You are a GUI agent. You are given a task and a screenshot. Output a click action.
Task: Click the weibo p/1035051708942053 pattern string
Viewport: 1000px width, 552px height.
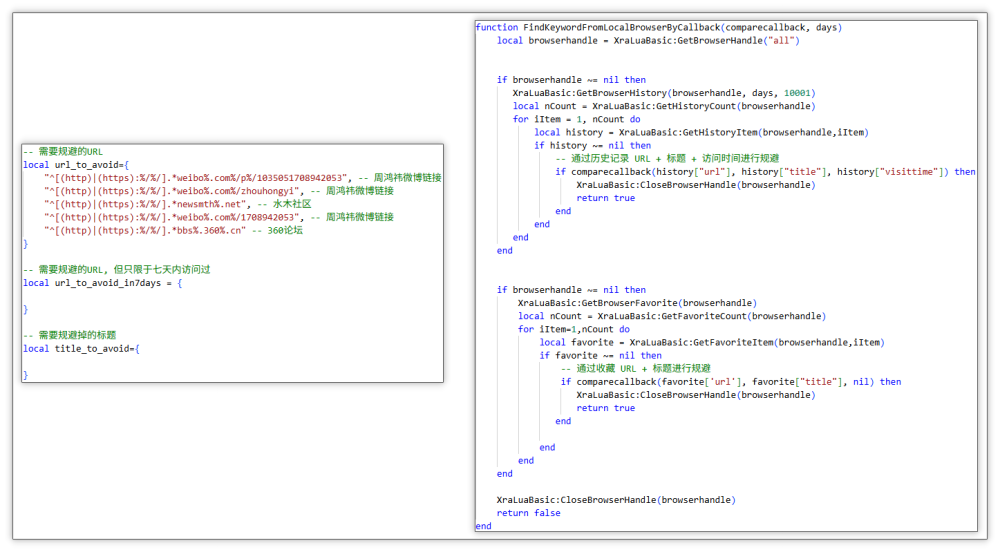(x=196, y=177)
